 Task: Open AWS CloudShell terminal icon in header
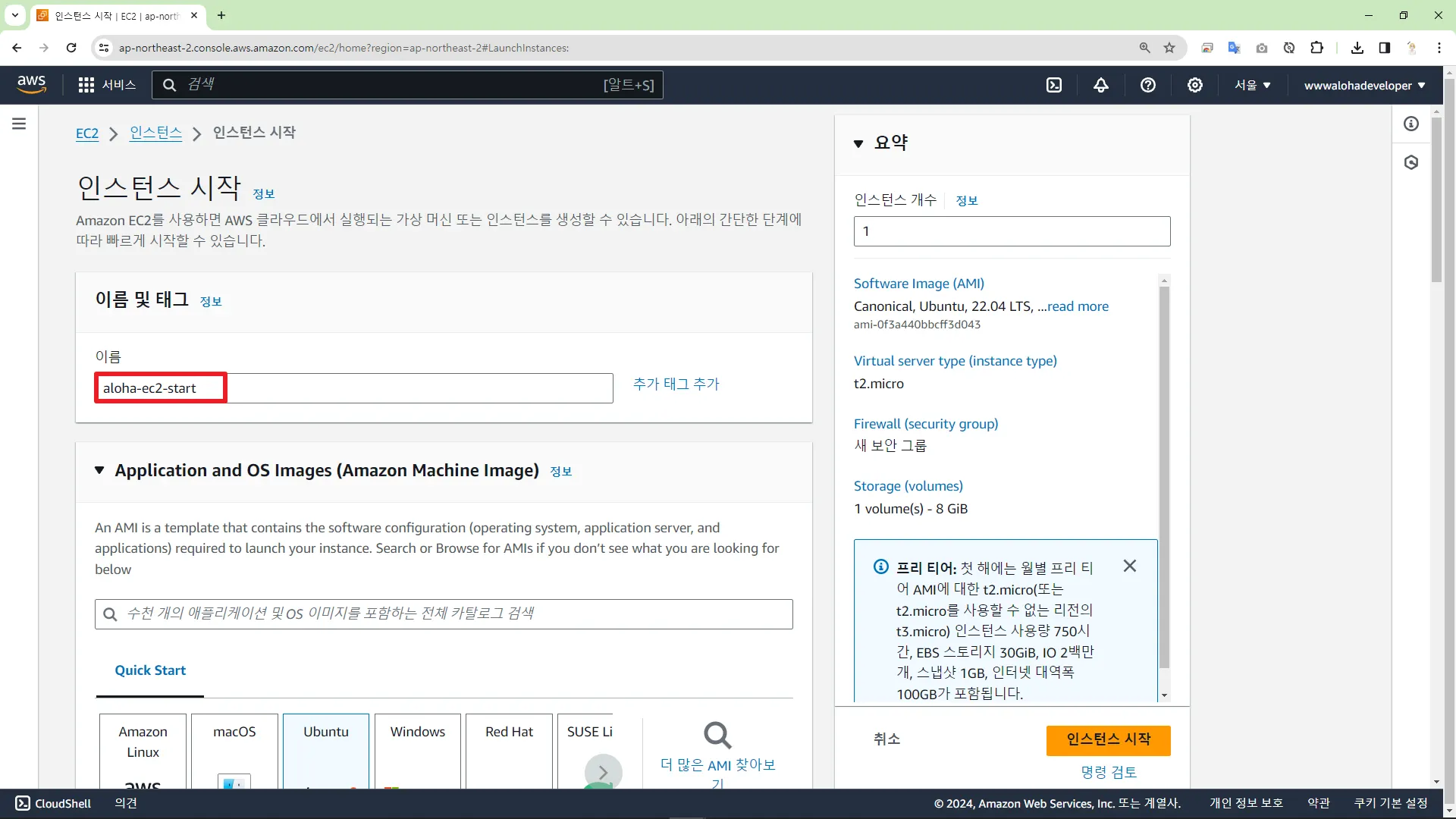tap(1054, 85)
